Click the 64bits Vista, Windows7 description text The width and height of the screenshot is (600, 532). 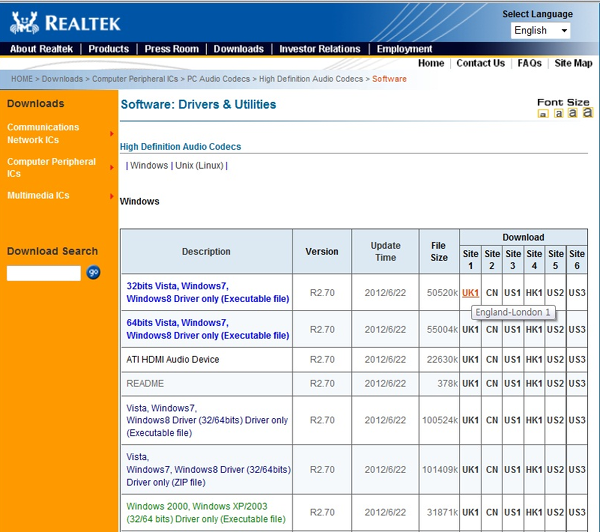(x=208, y=329)
